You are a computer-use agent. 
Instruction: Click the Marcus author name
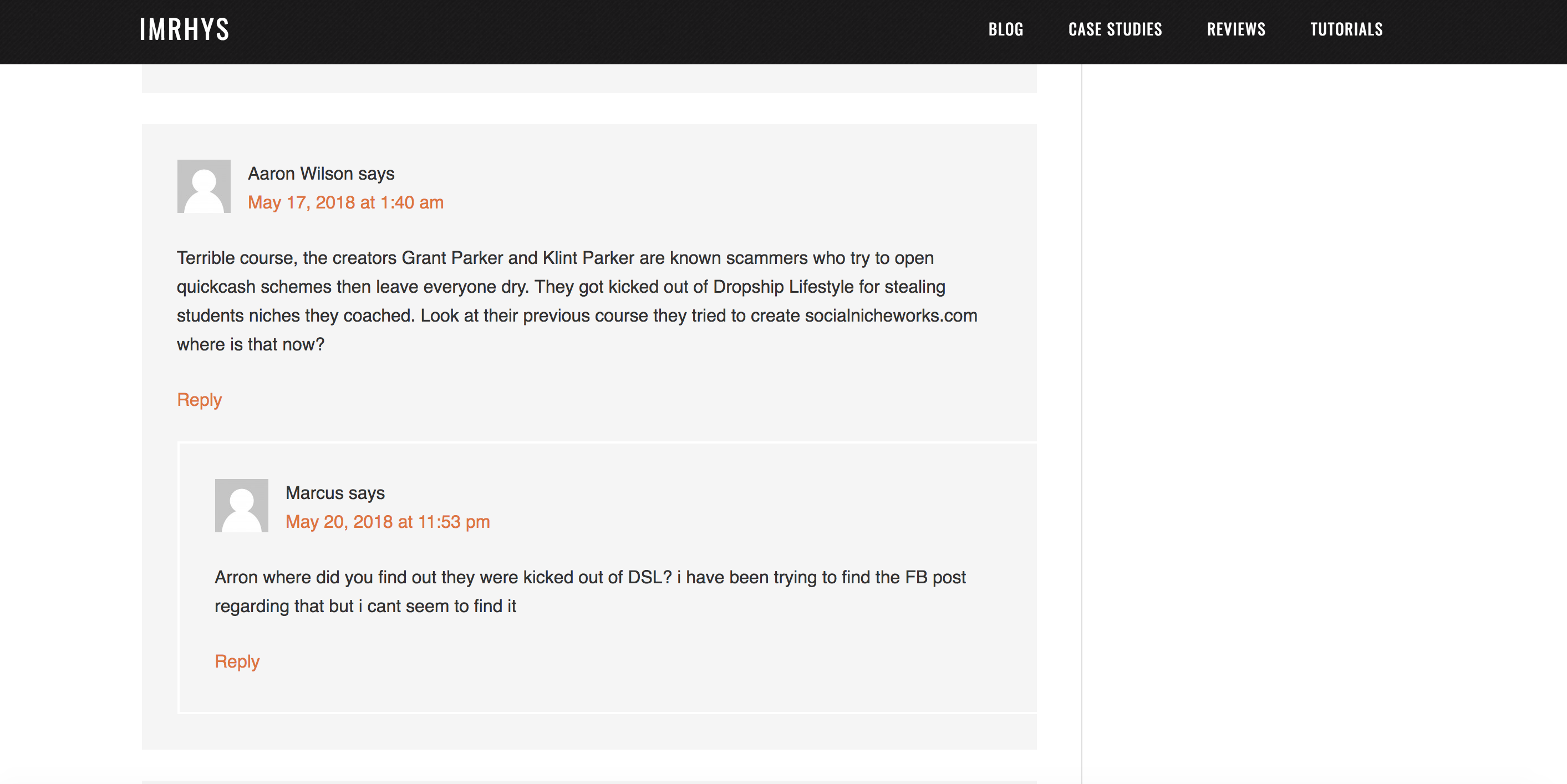coord(314,493)
